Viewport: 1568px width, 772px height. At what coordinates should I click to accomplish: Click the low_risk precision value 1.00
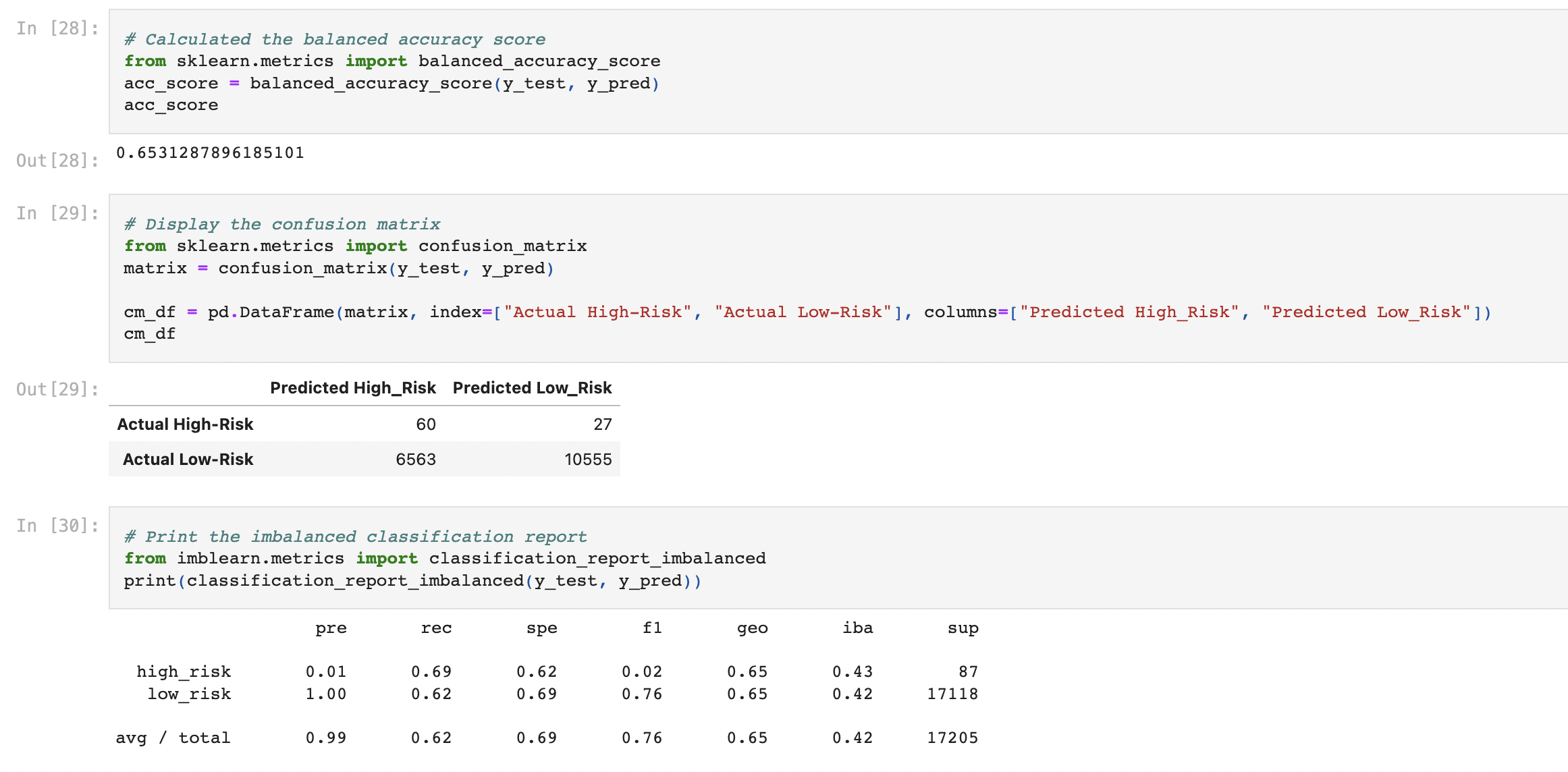point(326,694)
